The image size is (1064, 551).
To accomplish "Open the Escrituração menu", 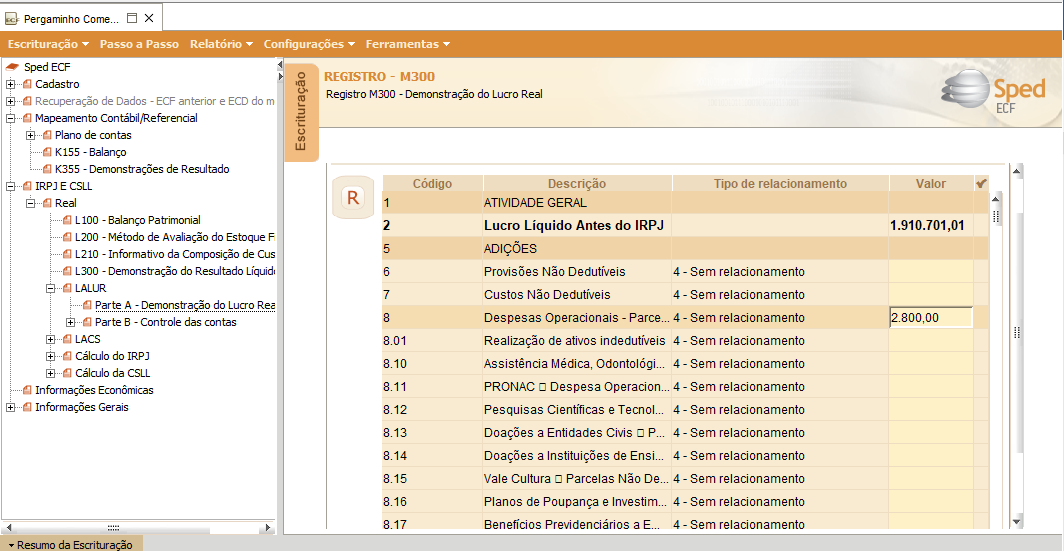I will point(49,44).
